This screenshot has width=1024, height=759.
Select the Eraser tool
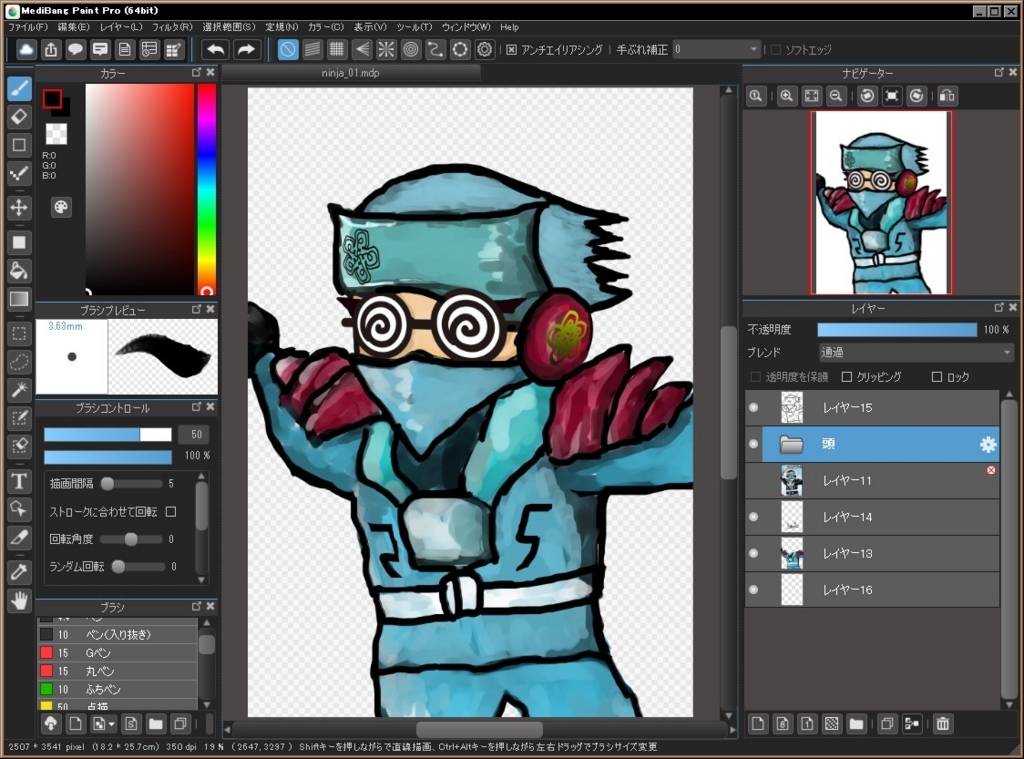coord(19,117)
